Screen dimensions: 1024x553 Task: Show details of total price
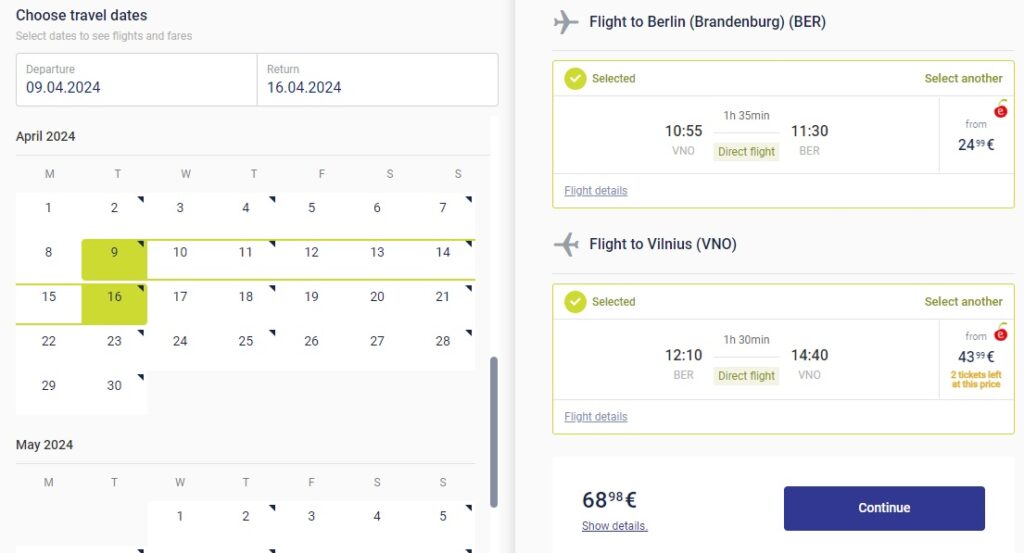pyautogui.click(x=614, y=526)
